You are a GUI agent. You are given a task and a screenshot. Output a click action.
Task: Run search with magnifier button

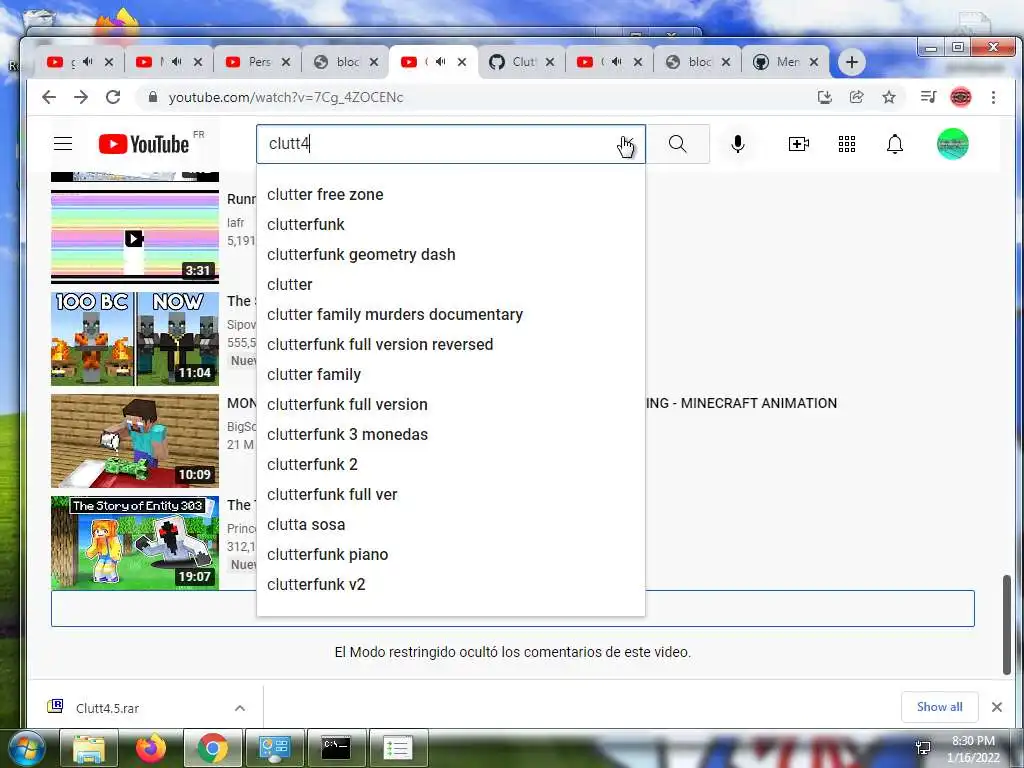tap(678, 144)
